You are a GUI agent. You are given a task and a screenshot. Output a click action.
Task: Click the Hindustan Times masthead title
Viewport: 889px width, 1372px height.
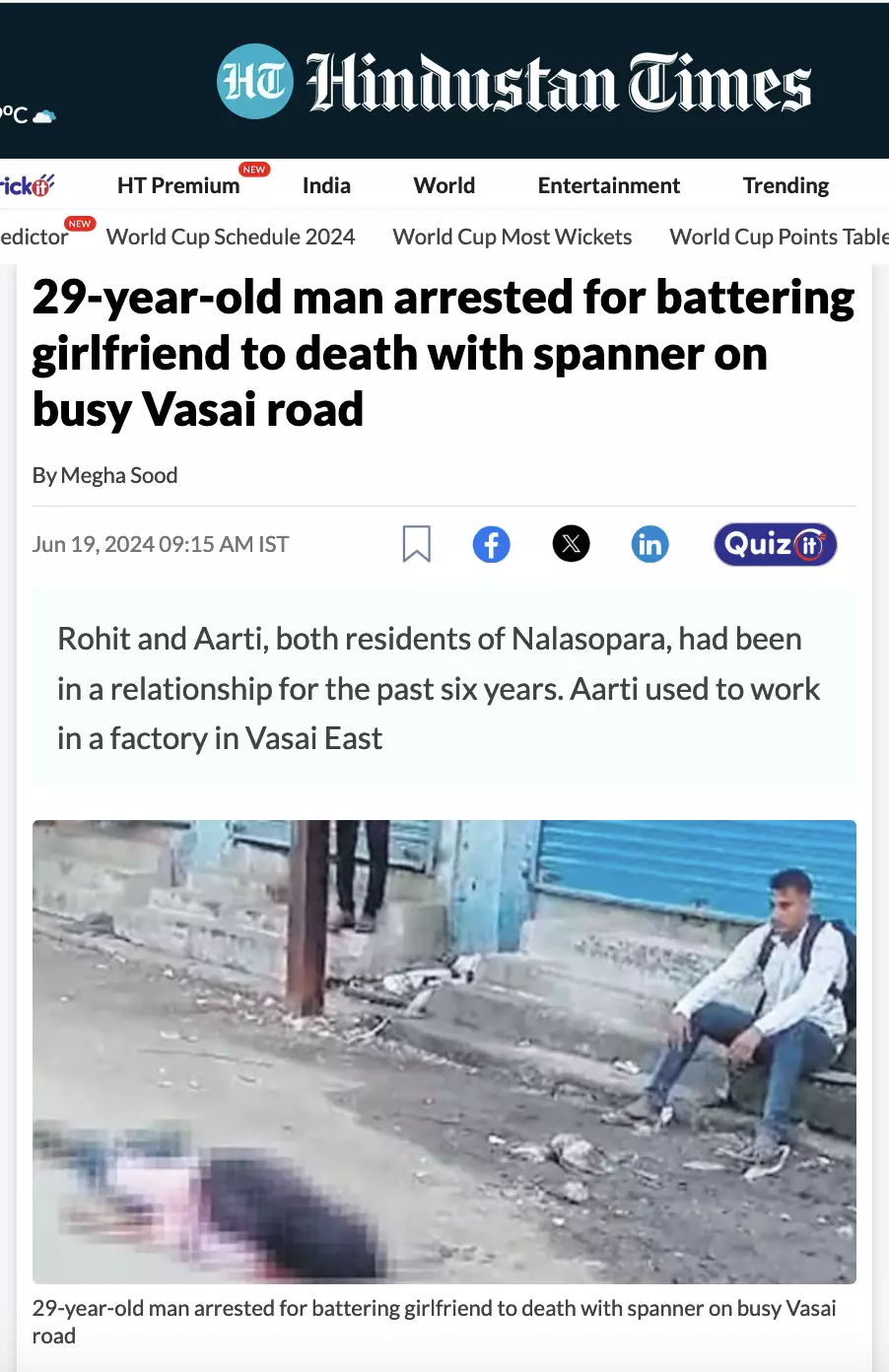coord(559,83)
